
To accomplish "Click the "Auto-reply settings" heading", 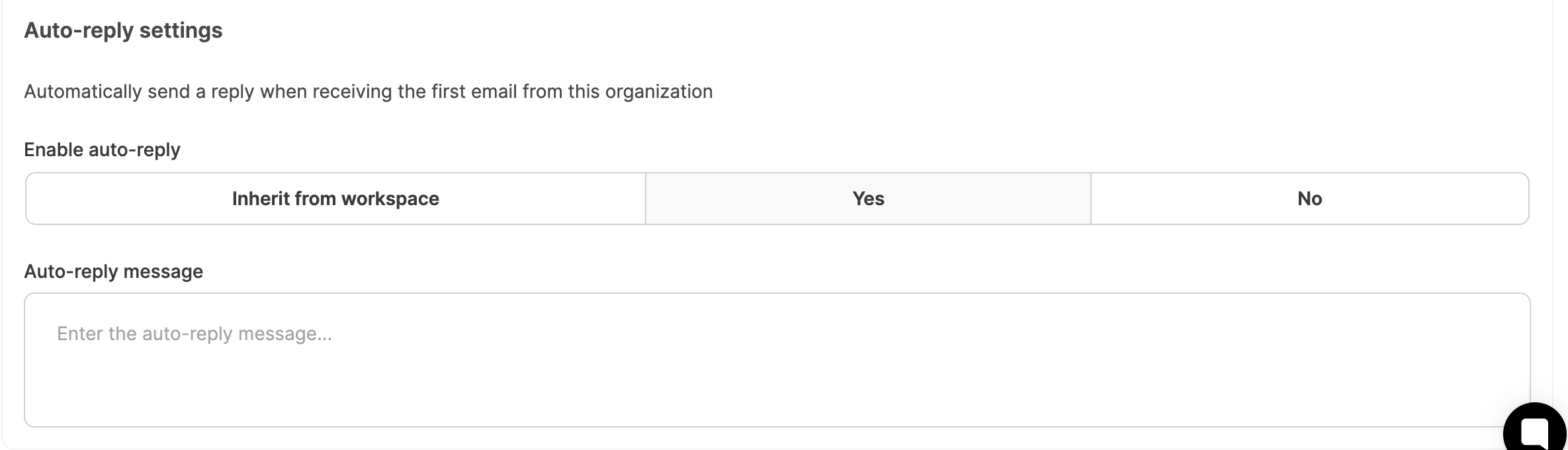I will point(123,30).
